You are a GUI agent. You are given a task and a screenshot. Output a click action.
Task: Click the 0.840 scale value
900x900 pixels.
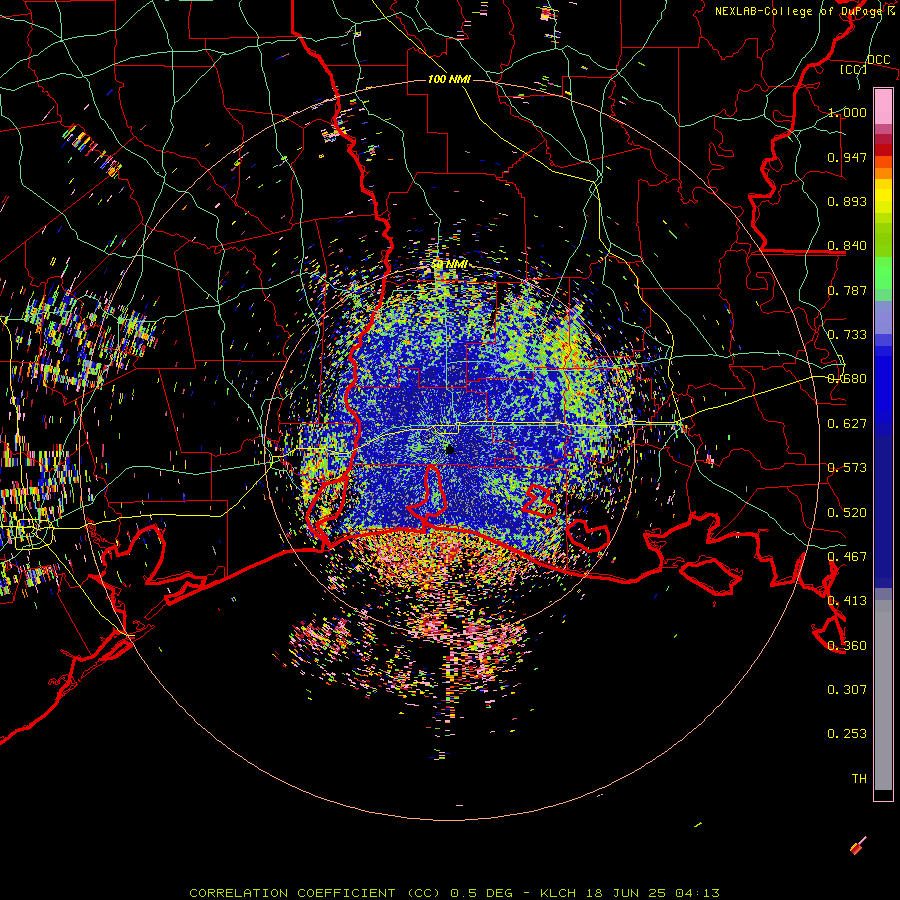point(847,246)
